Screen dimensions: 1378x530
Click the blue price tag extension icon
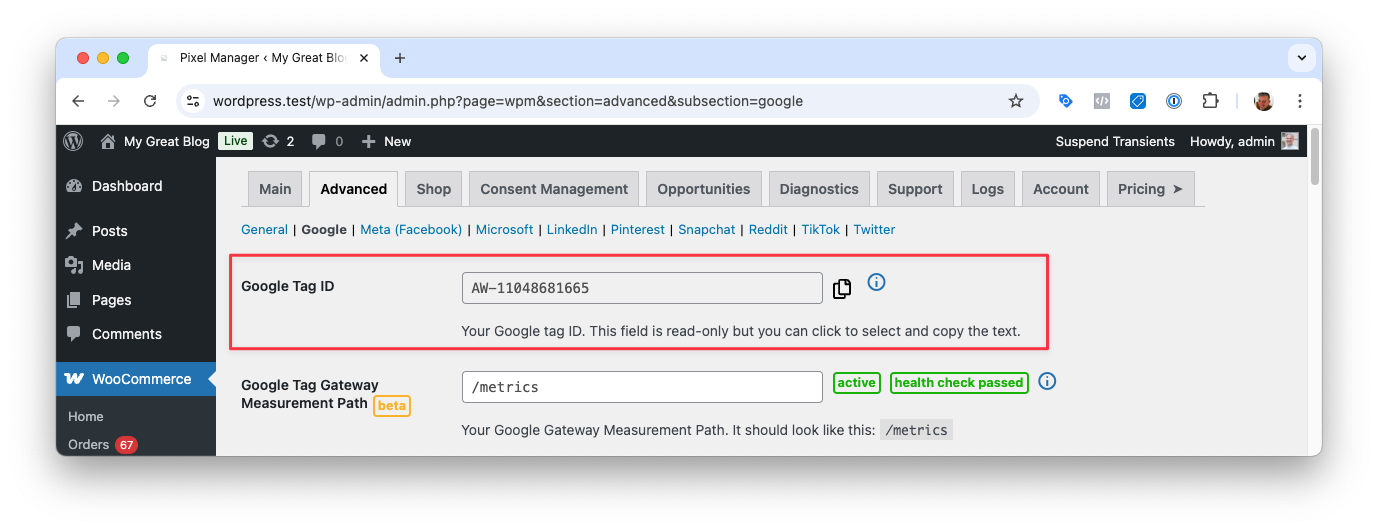point(1138,101)
